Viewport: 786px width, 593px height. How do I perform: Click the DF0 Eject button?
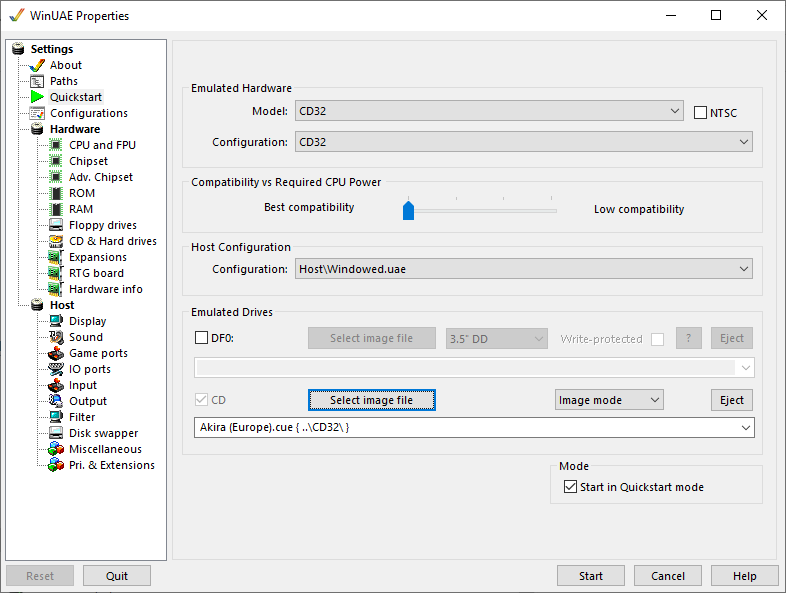(732, 338)
